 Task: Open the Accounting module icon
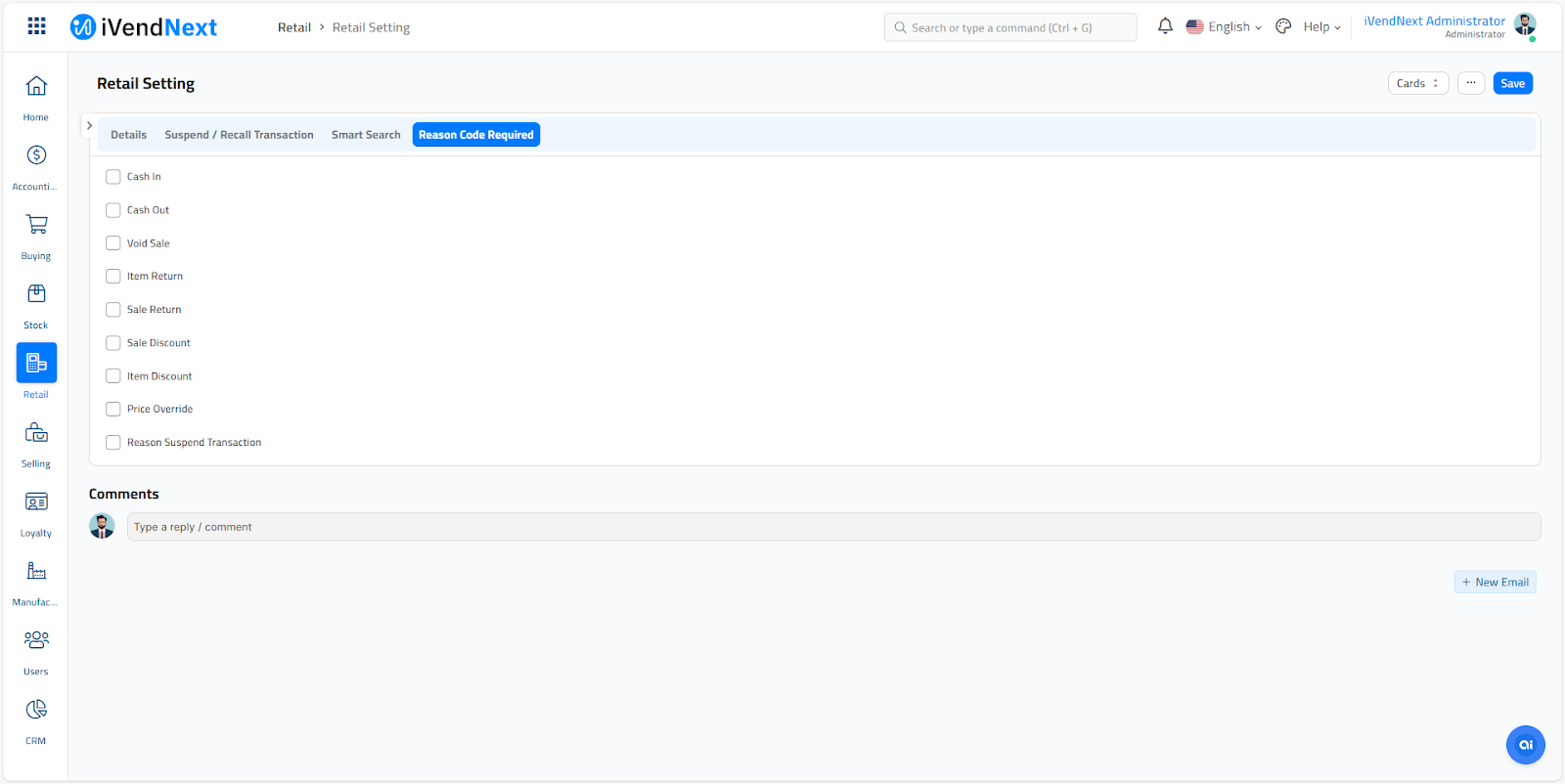[36, 155]
